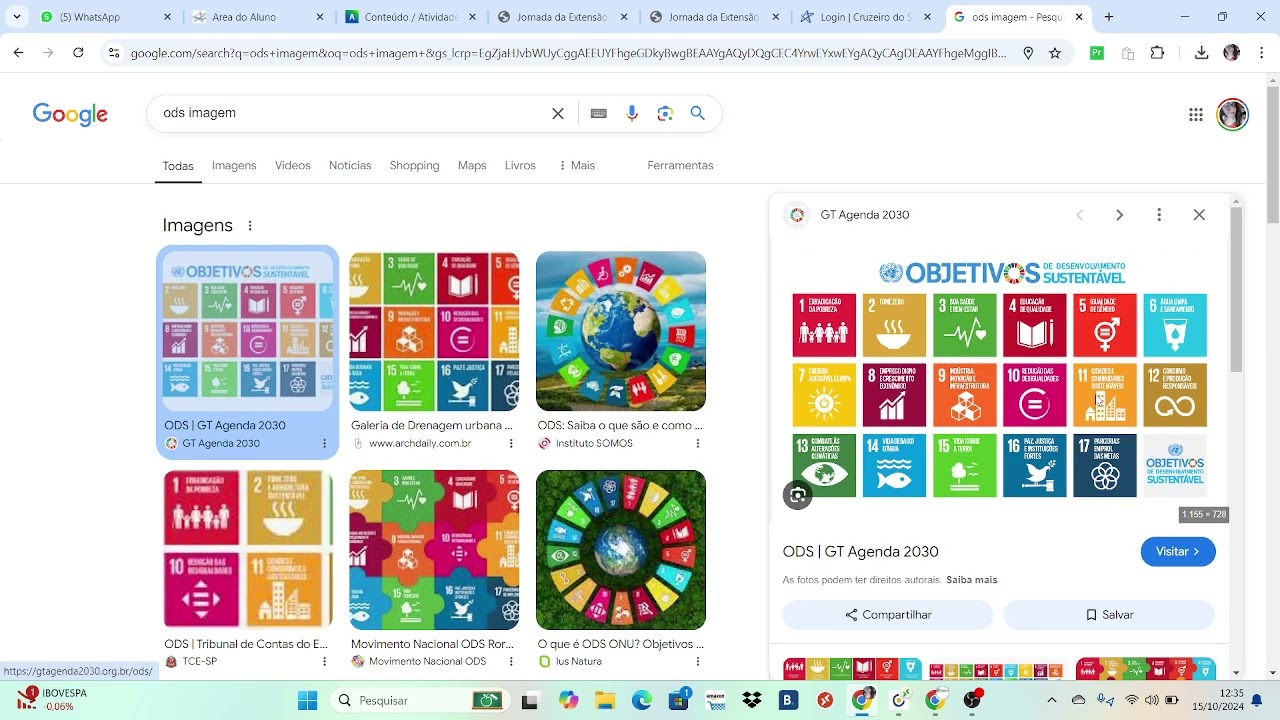Open a new browser tab

coord(1109,17)
